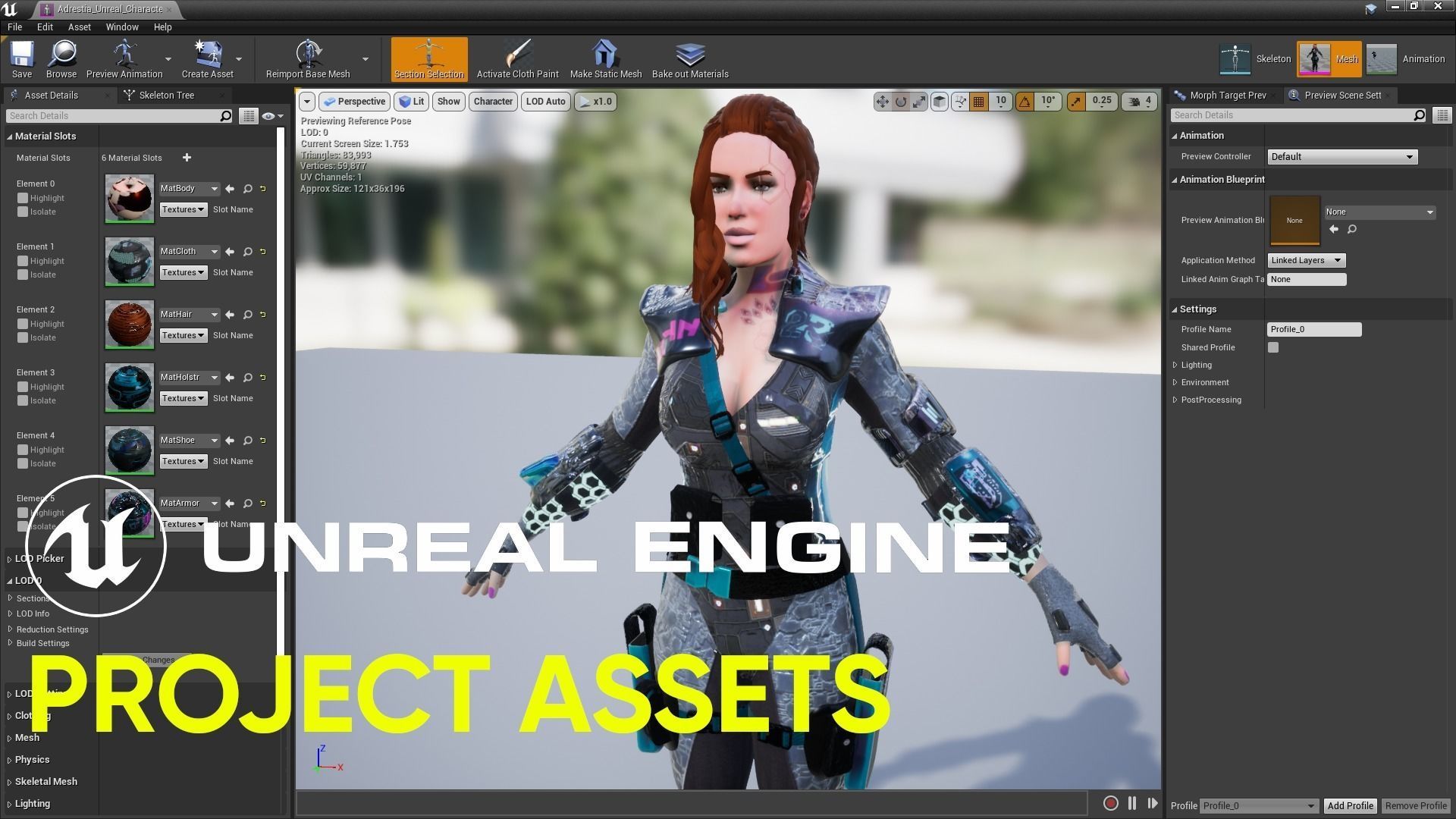Open the LOD Auto menu

coord(545,102)
